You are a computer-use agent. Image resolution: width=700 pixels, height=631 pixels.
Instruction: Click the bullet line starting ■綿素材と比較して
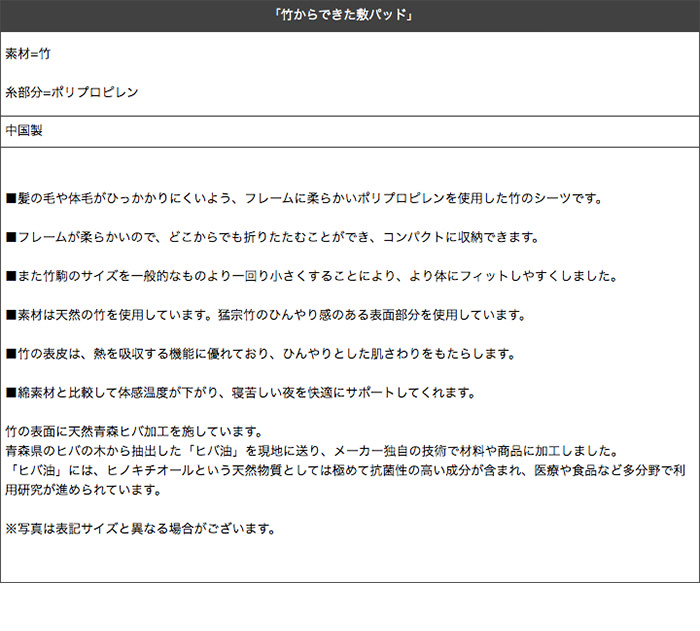241,393
